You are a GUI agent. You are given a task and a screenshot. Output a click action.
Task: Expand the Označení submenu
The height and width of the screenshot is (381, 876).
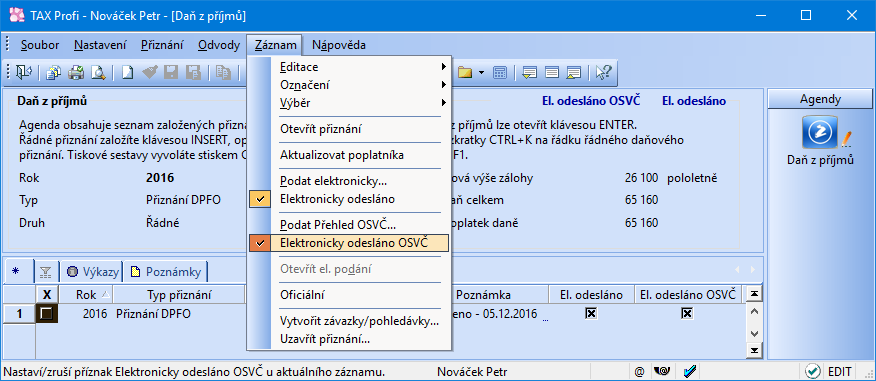coord(349,85)
